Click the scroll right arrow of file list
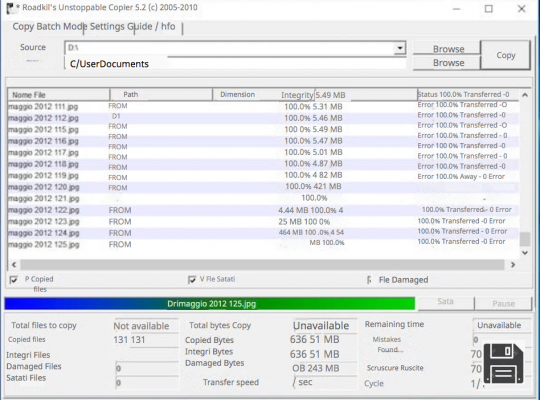The height and width of the screenshot is (400, 540). point(512,265)
